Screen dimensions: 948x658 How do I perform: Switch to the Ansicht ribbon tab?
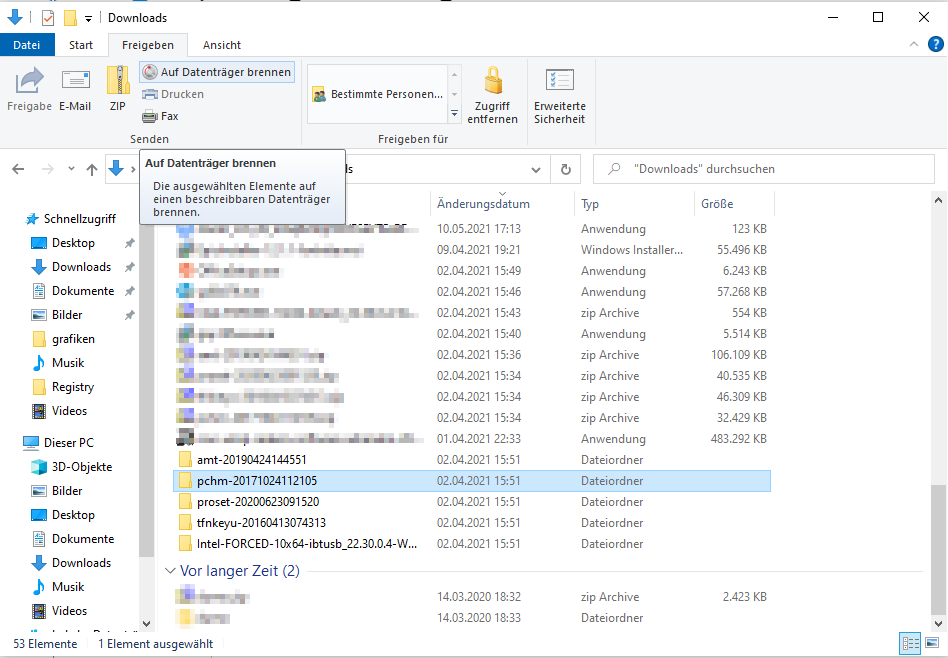tap(221, 45)
